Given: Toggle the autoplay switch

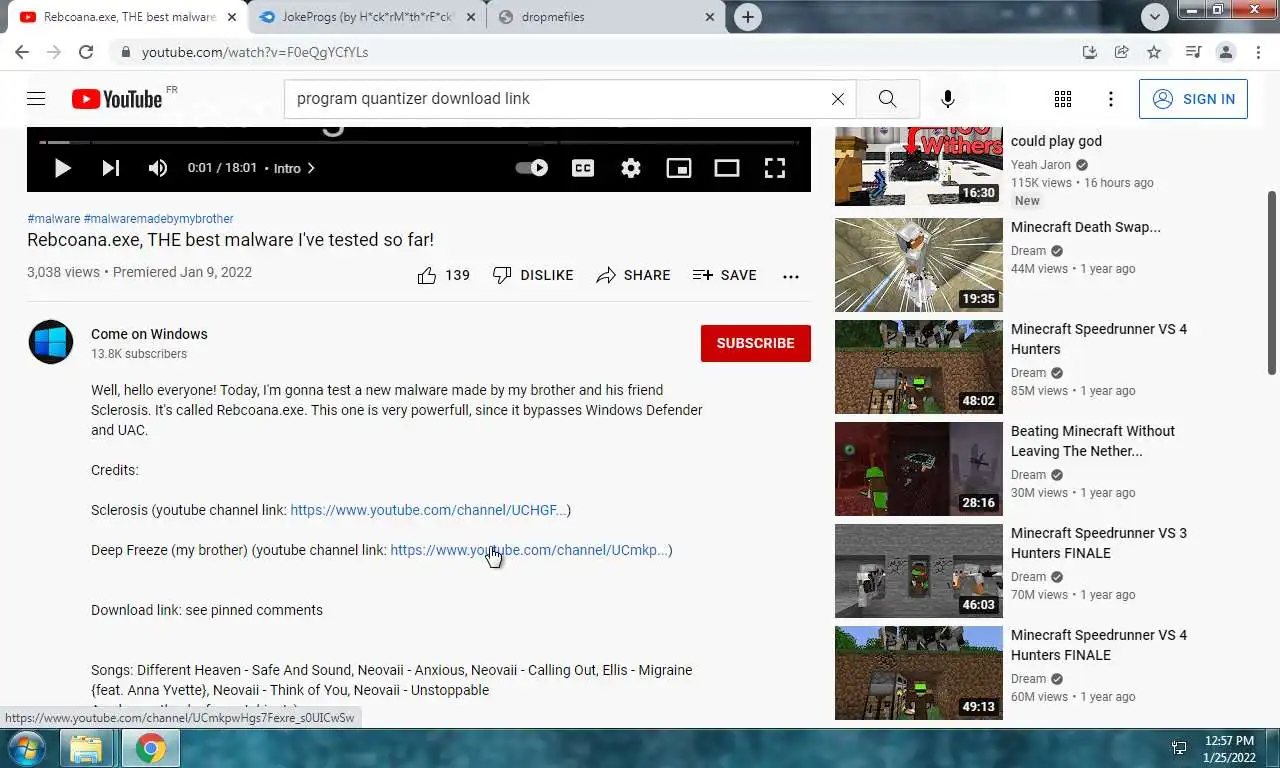Looking at the screenshot, I should point(532,168).
